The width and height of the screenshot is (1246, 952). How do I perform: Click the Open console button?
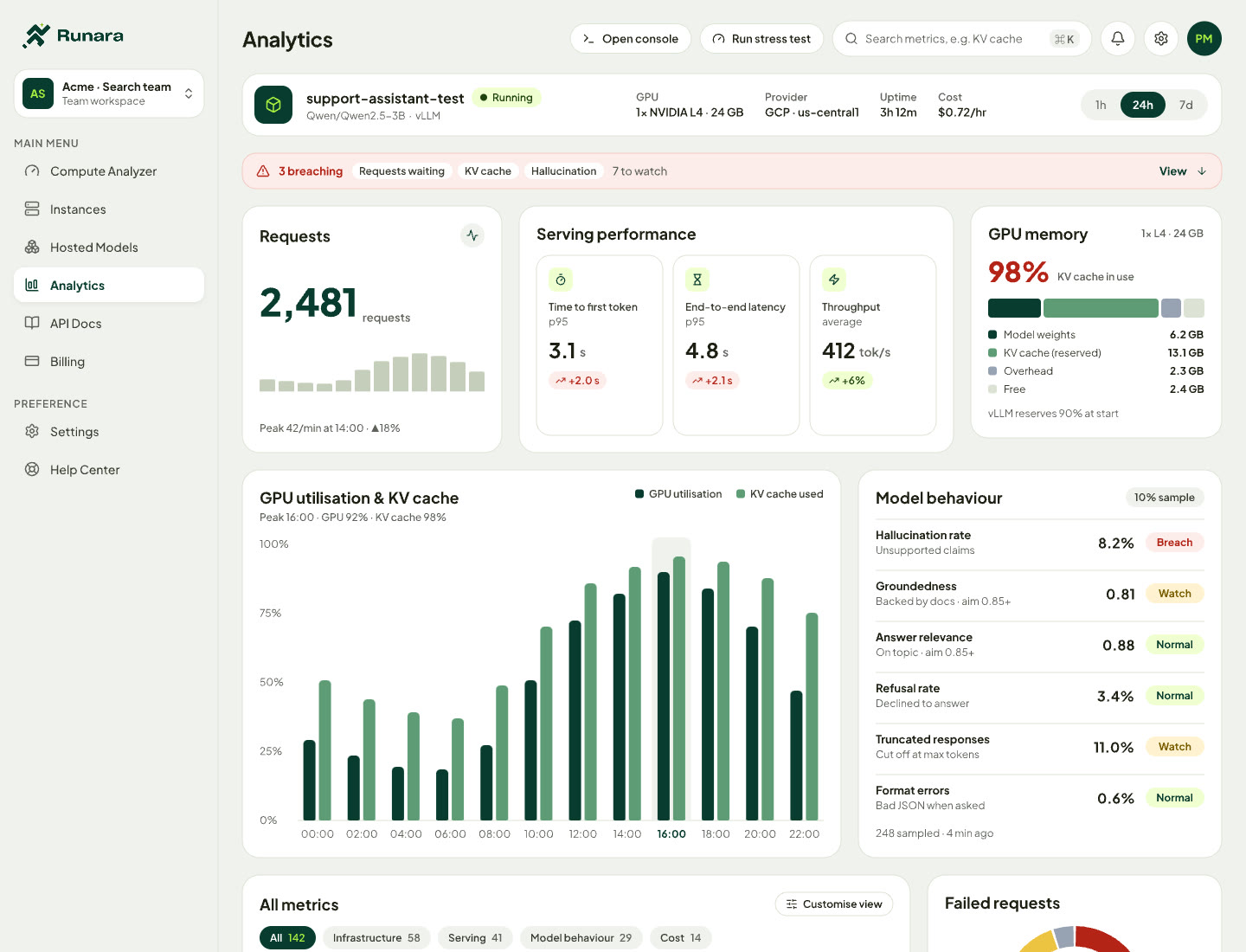(631, 39)
